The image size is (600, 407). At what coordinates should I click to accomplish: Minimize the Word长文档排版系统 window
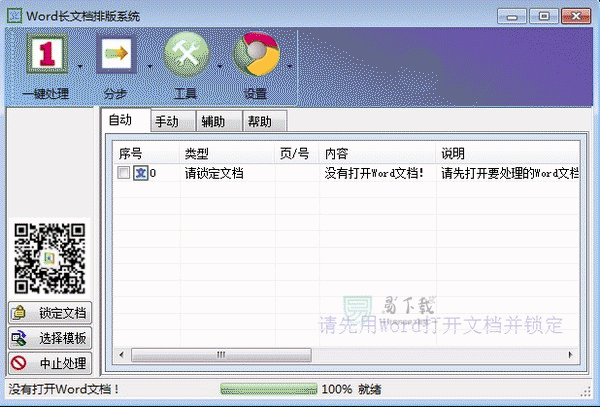(512, 16)
